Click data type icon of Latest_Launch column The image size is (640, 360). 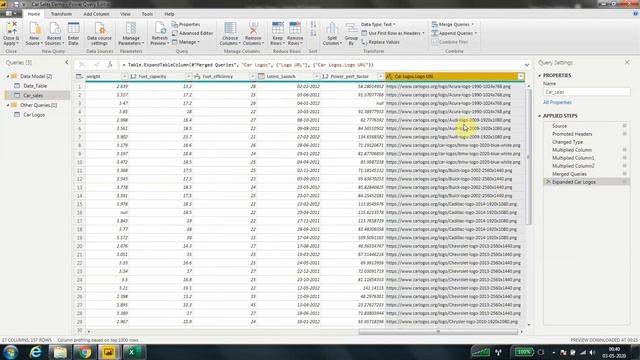[261, 76]
